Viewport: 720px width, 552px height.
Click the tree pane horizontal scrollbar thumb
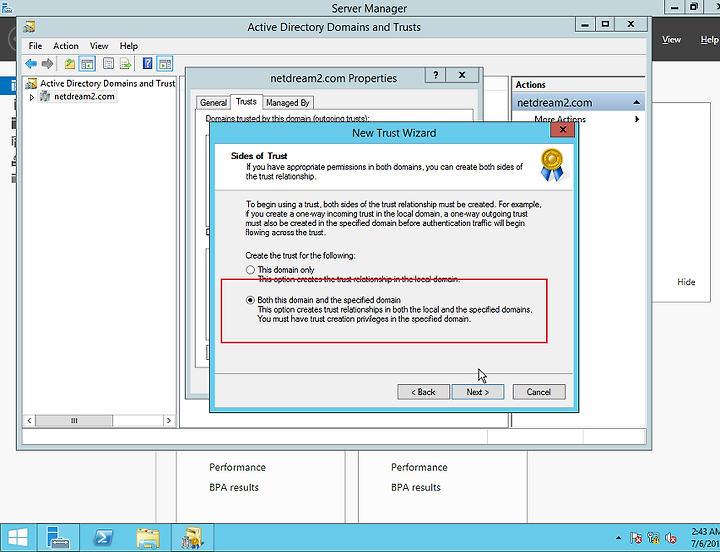coord(74,420)
